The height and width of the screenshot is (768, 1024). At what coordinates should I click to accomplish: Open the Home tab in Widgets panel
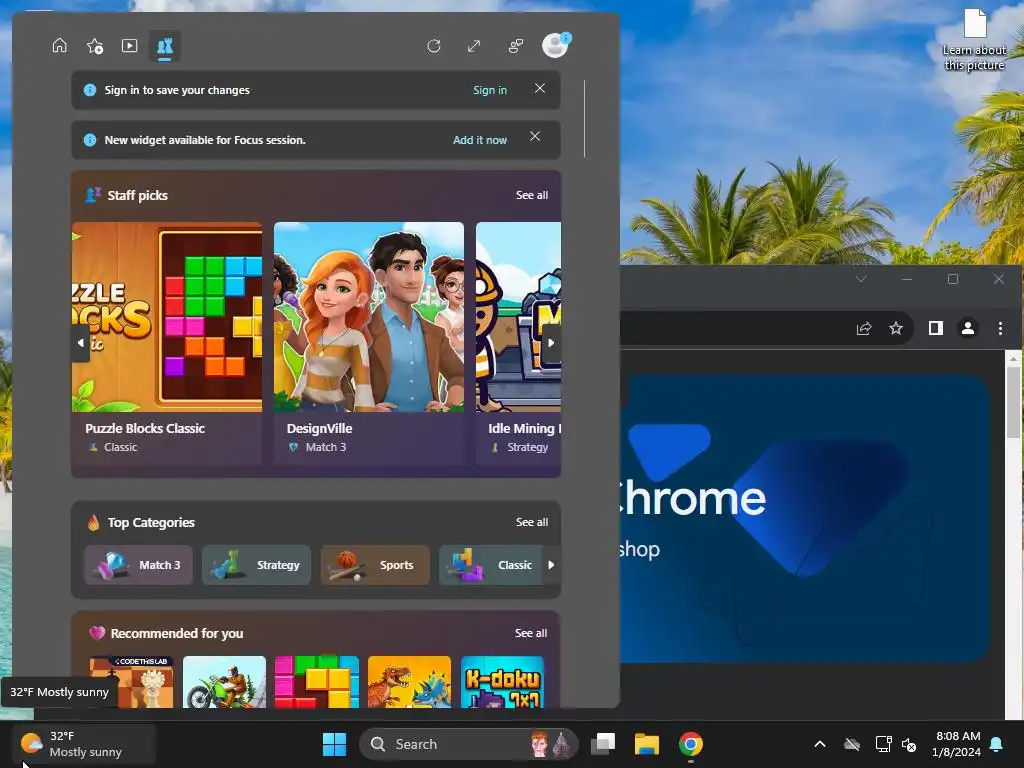(59, 46)
